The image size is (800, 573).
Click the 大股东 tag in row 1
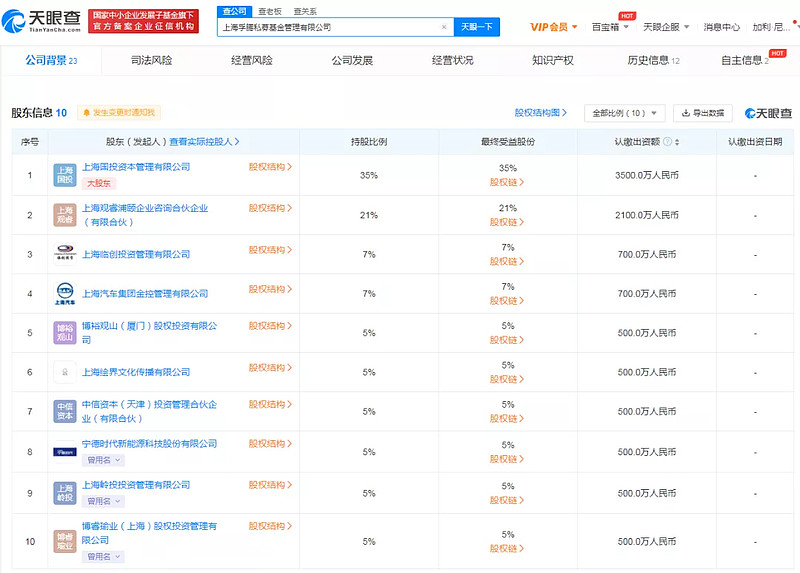pos(98,183)
